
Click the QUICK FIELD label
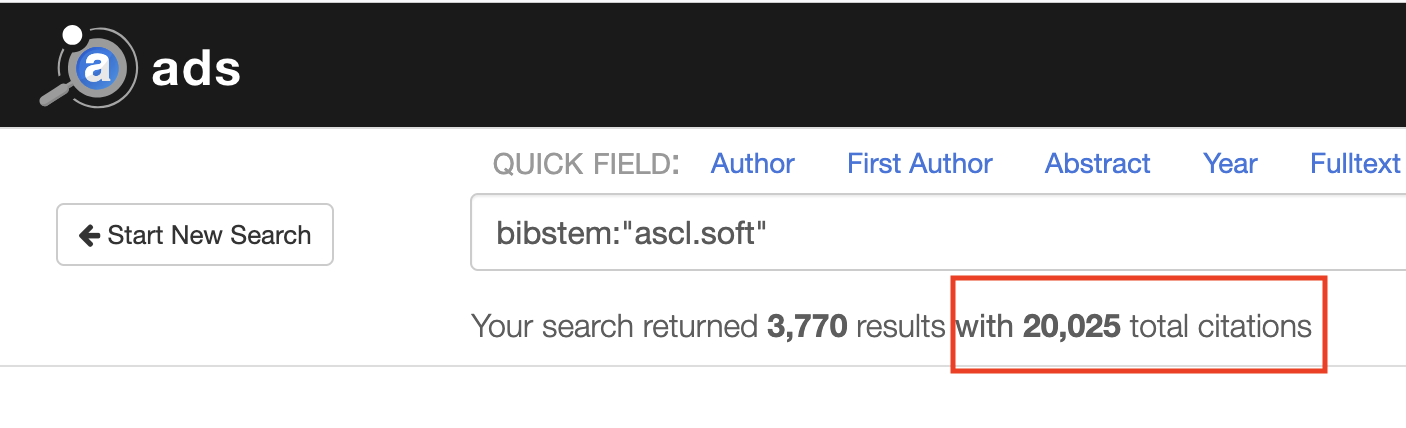click(x=586, y=164)
